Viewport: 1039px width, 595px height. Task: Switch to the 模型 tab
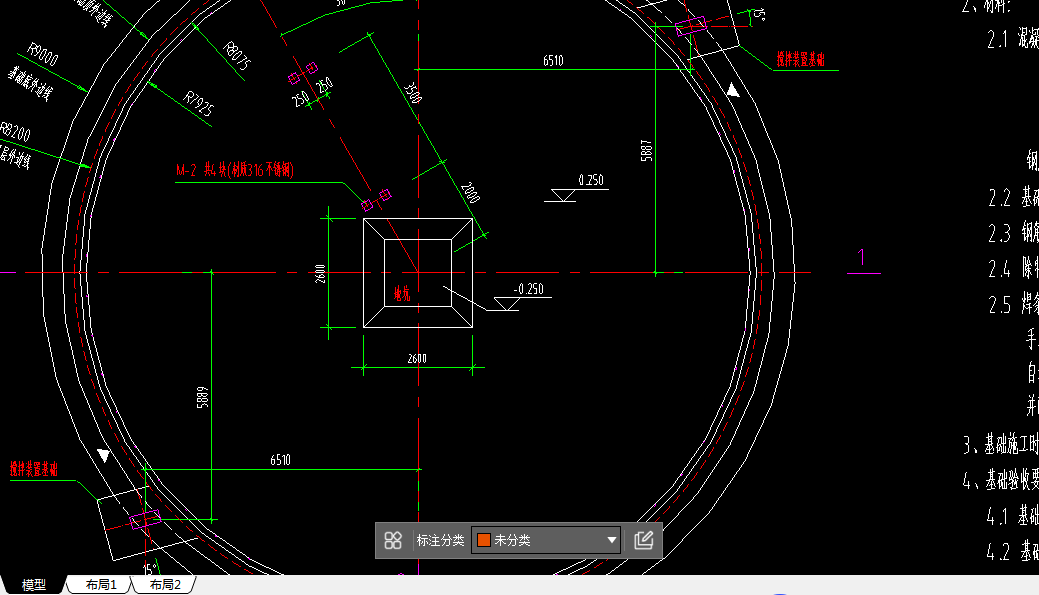[x=34, y=585]
